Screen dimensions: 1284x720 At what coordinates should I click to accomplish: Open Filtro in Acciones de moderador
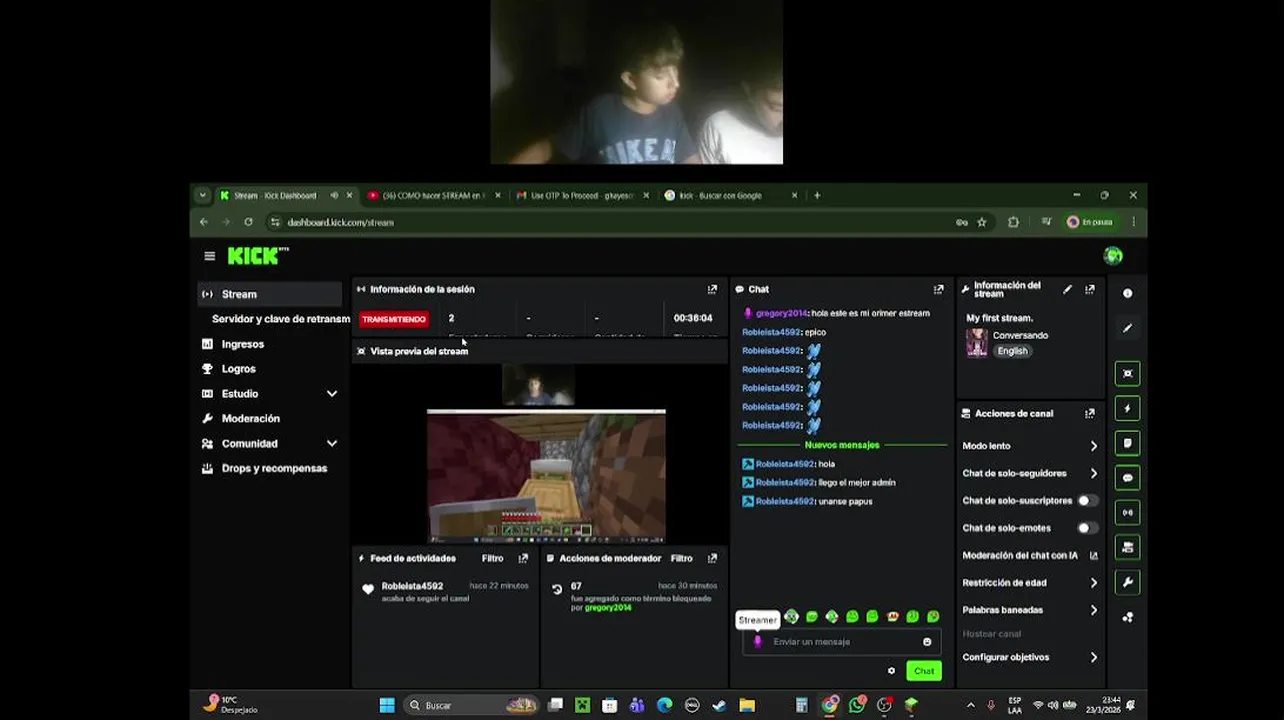point(681,558)
